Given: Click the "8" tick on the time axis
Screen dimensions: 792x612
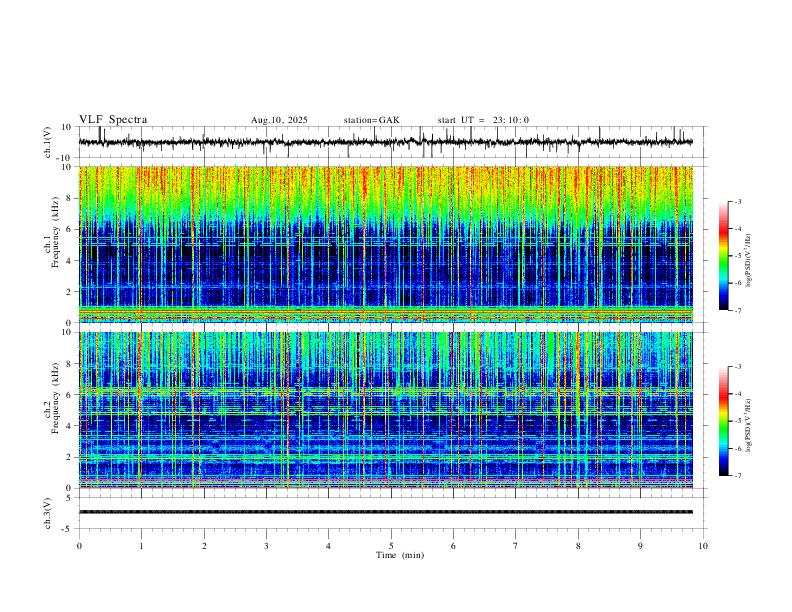Looking at the screenshot, I should coord(578,546).
